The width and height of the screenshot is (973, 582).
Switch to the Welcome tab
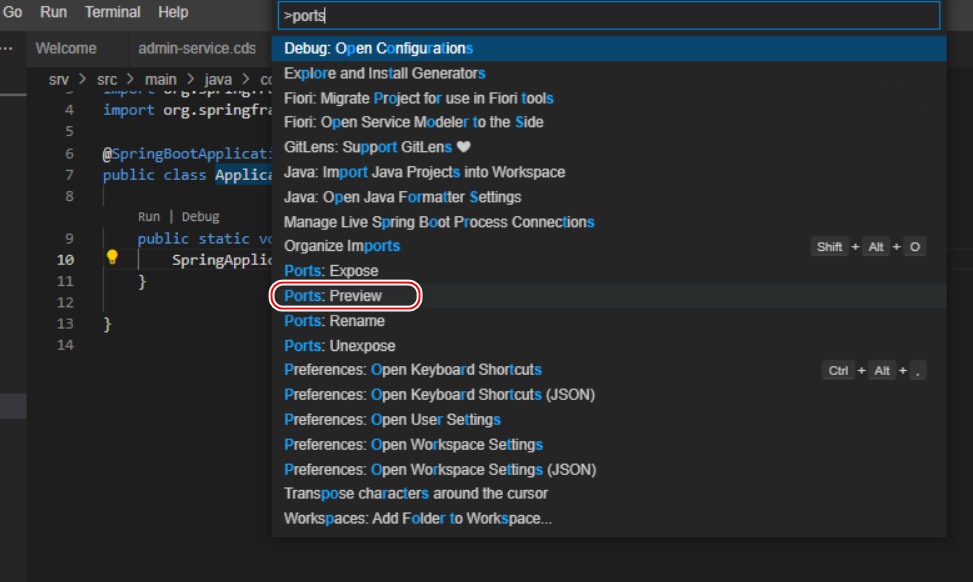pyautogui.click(x=66, y=48)
